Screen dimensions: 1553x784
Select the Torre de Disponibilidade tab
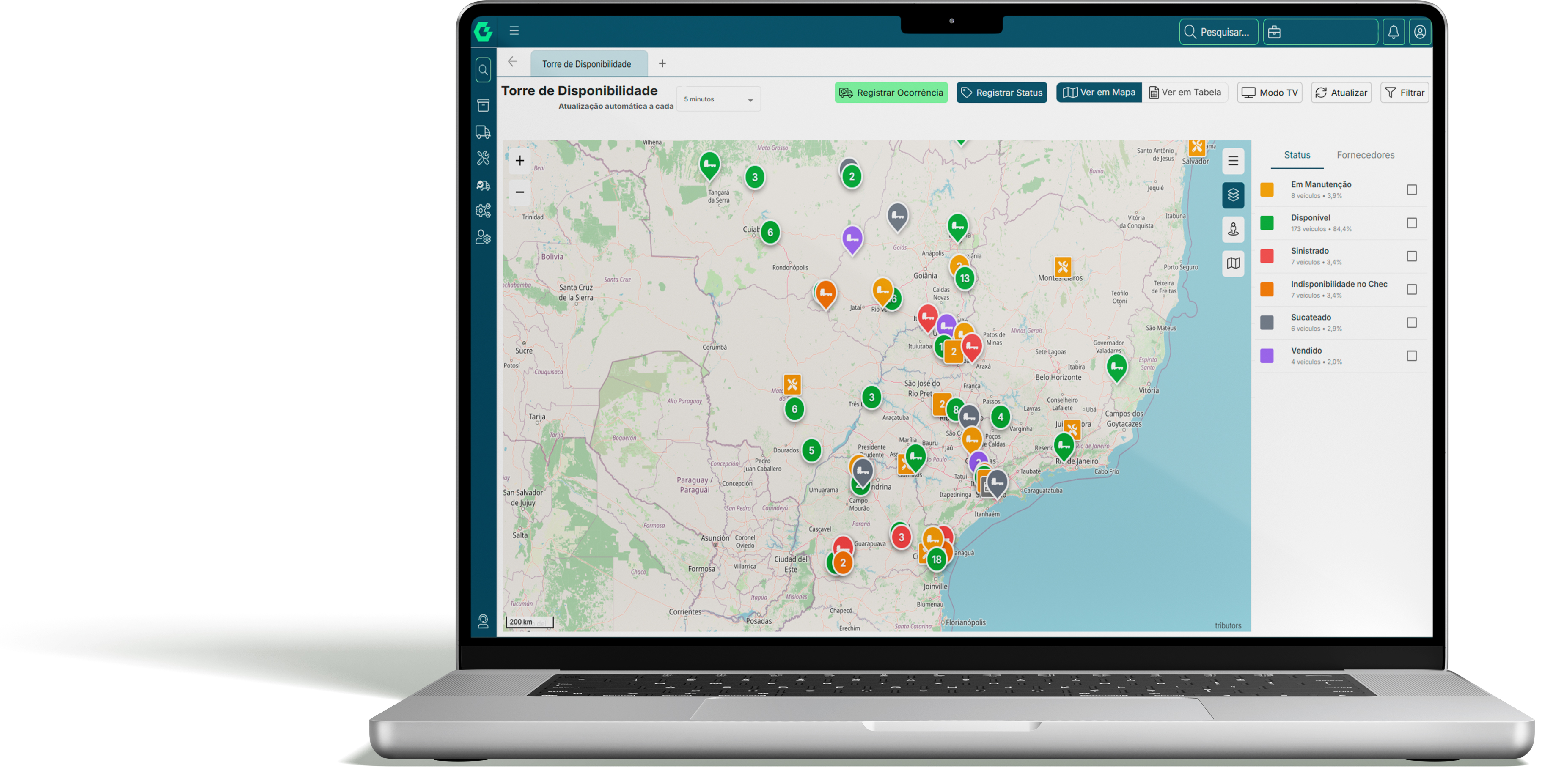click(586, 64)
